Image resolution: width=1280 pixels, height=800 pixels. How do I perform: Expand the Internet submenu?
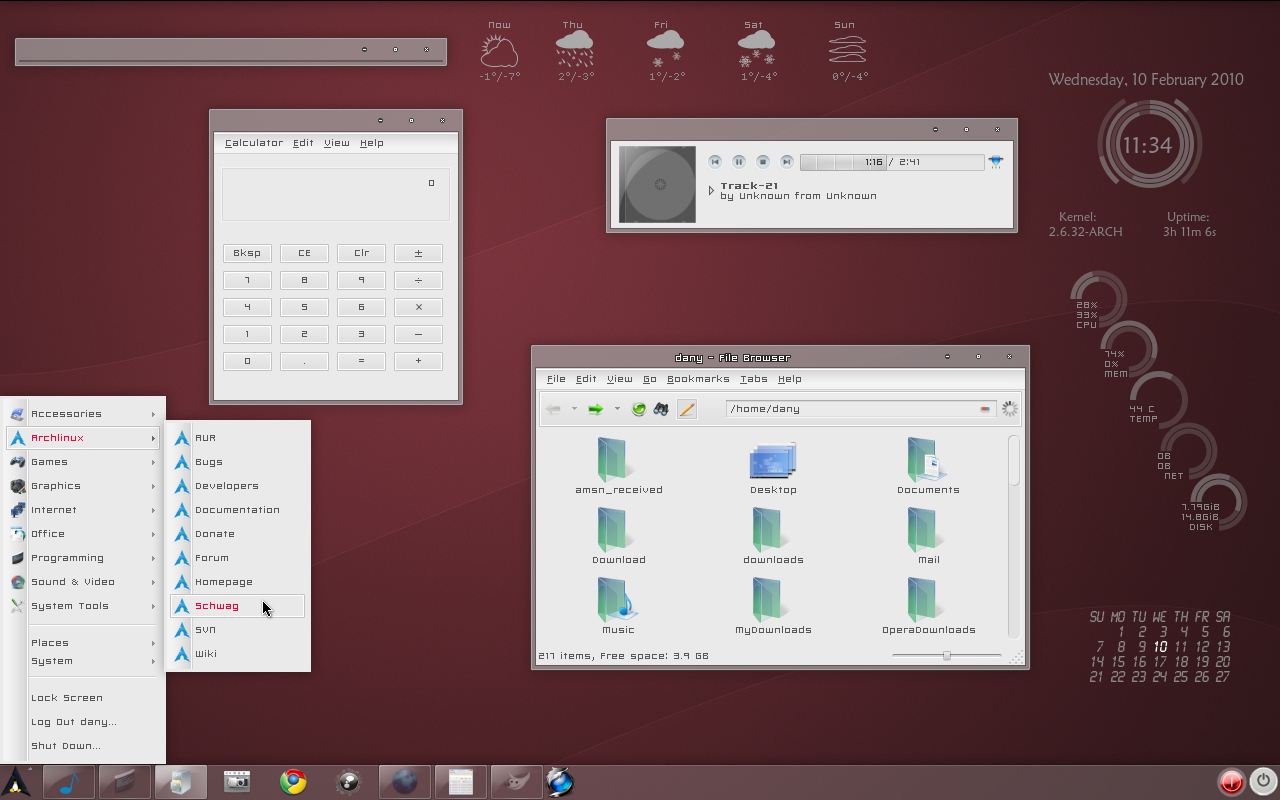84,510
